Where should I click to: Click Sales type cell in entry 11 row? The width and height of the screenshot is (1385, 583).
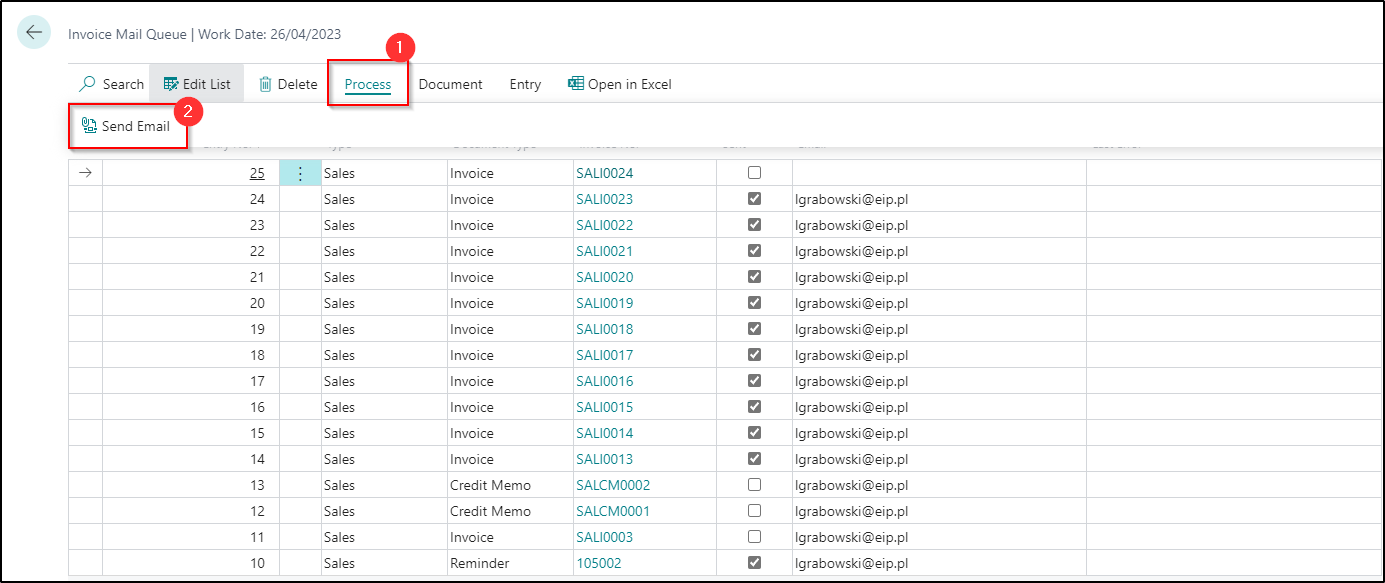point(384,537)
